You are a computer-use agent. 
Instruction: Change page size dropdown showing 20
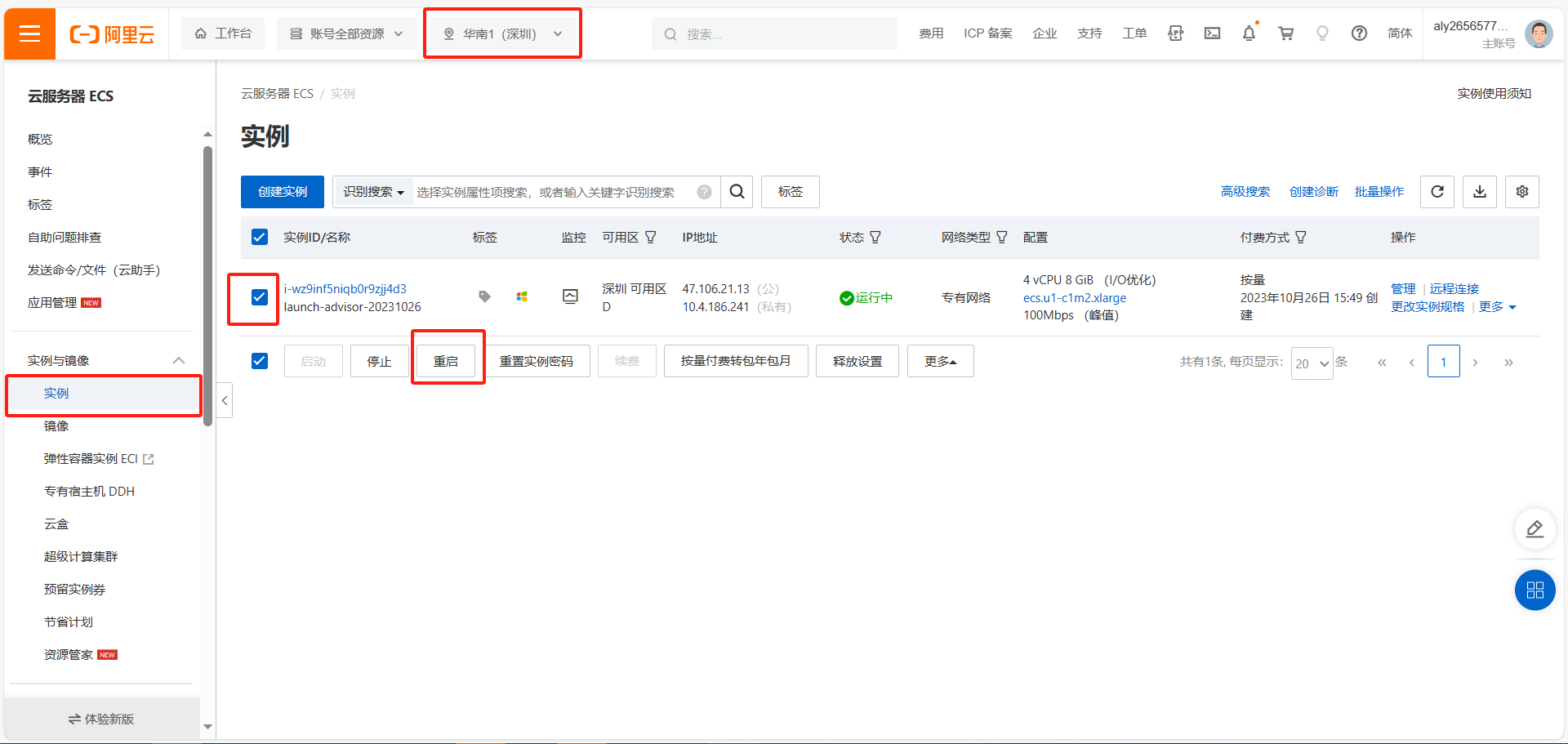1312,363
